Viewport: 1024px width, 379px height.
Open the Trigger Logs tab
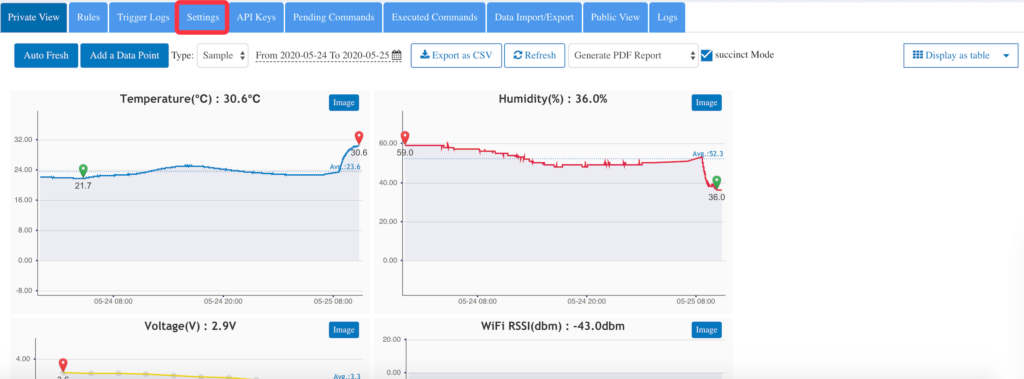coord(142,17)
